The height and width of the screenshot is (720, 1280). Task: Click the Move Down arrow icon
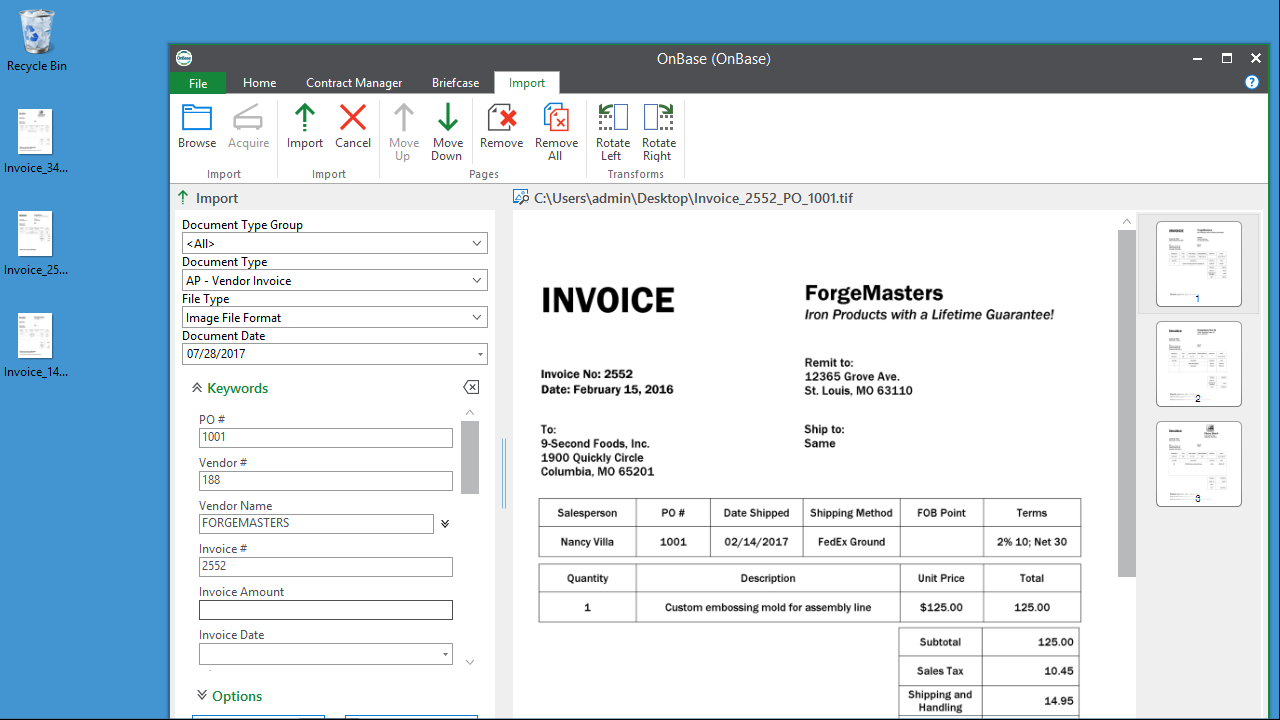click(x=447, y=119)
